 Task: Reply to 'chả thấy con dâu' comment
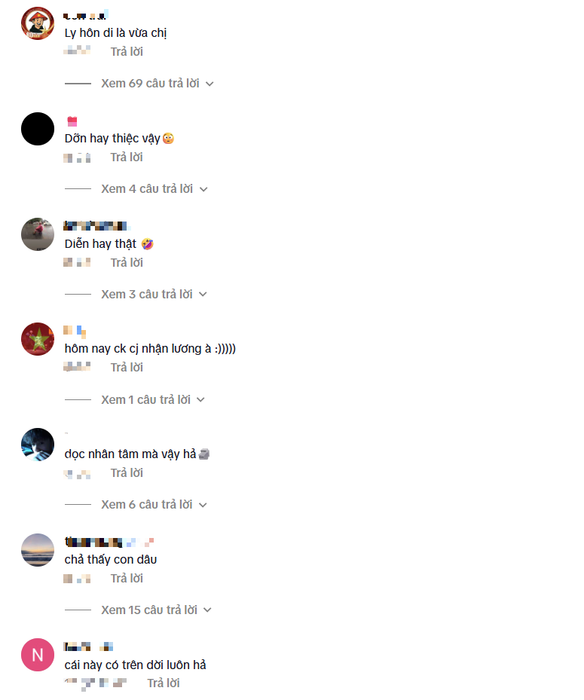click(x=127, y=578)
